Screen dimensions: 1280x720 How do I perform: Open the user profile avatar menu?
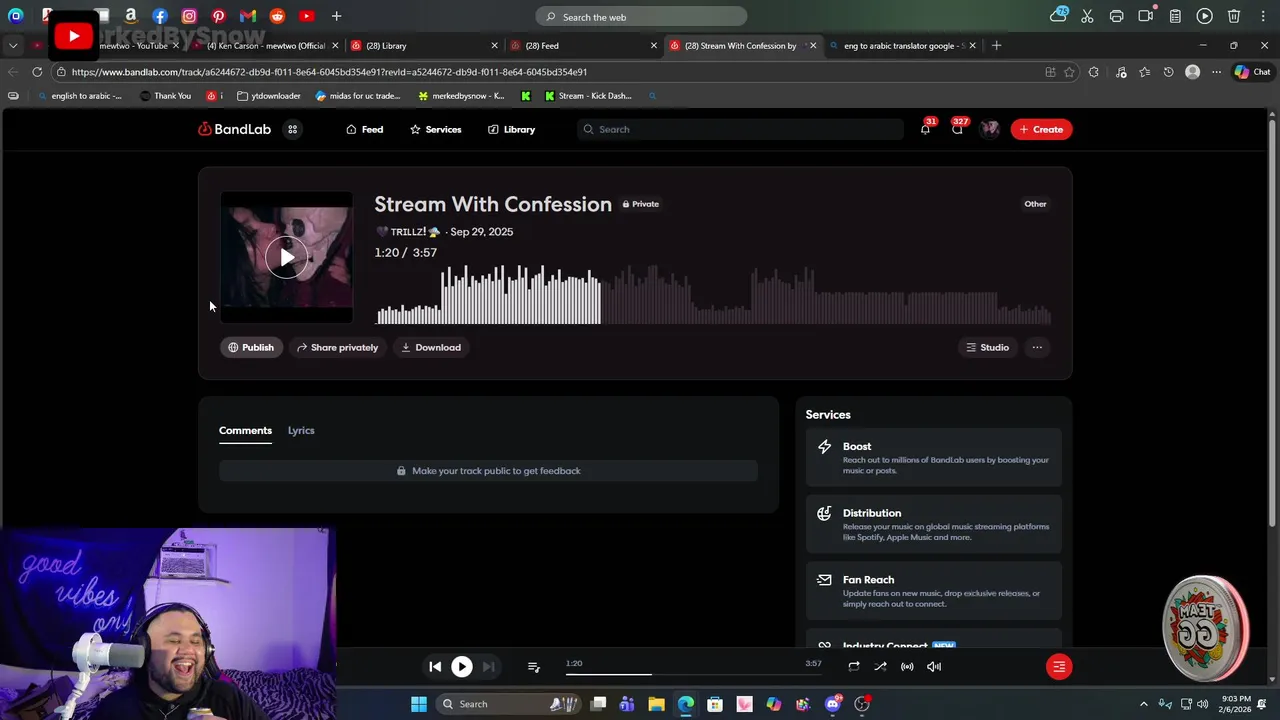pos(990,129)
